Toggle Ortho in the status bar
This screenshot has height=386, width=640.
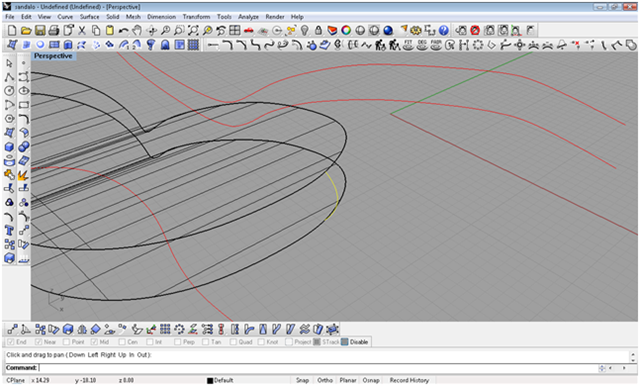pos(325,380)
